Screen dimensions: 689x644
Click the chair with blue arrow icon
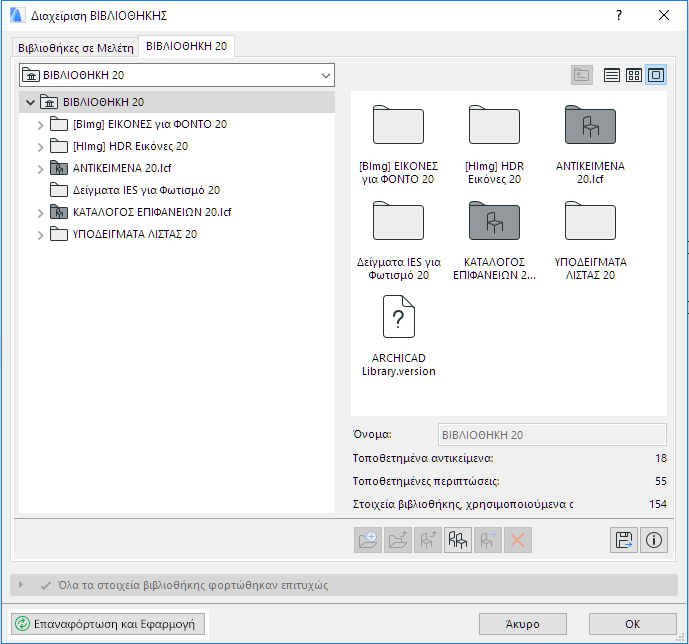[x=487, y=540]
